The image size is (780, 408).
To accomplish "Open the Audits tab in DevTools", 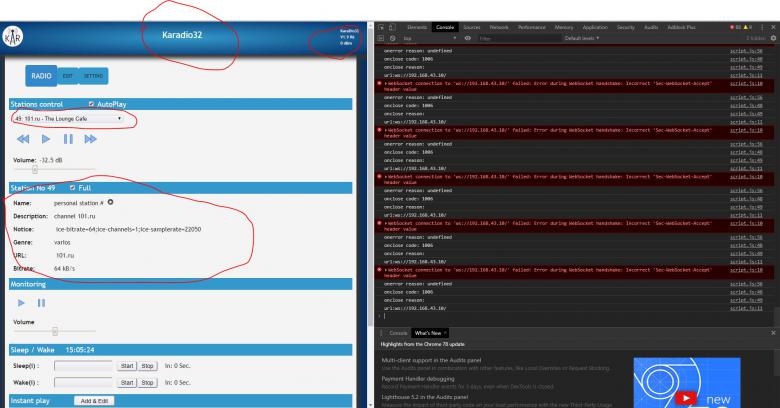I will pyautogui.click(x=651, y=27).
